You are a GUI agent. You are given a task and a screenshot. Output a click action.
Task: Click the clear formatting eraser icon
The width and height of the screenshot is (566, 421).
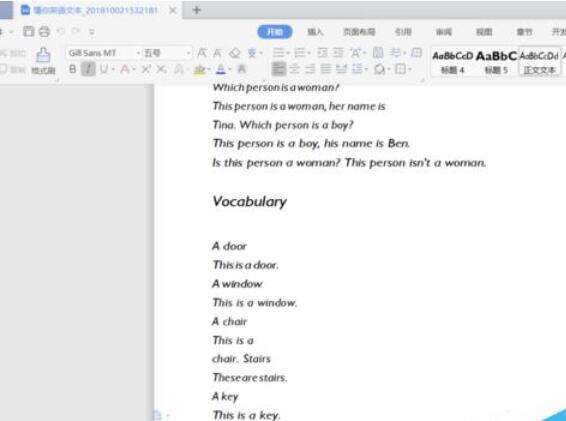pyautogui.click(x=235, y=53)
